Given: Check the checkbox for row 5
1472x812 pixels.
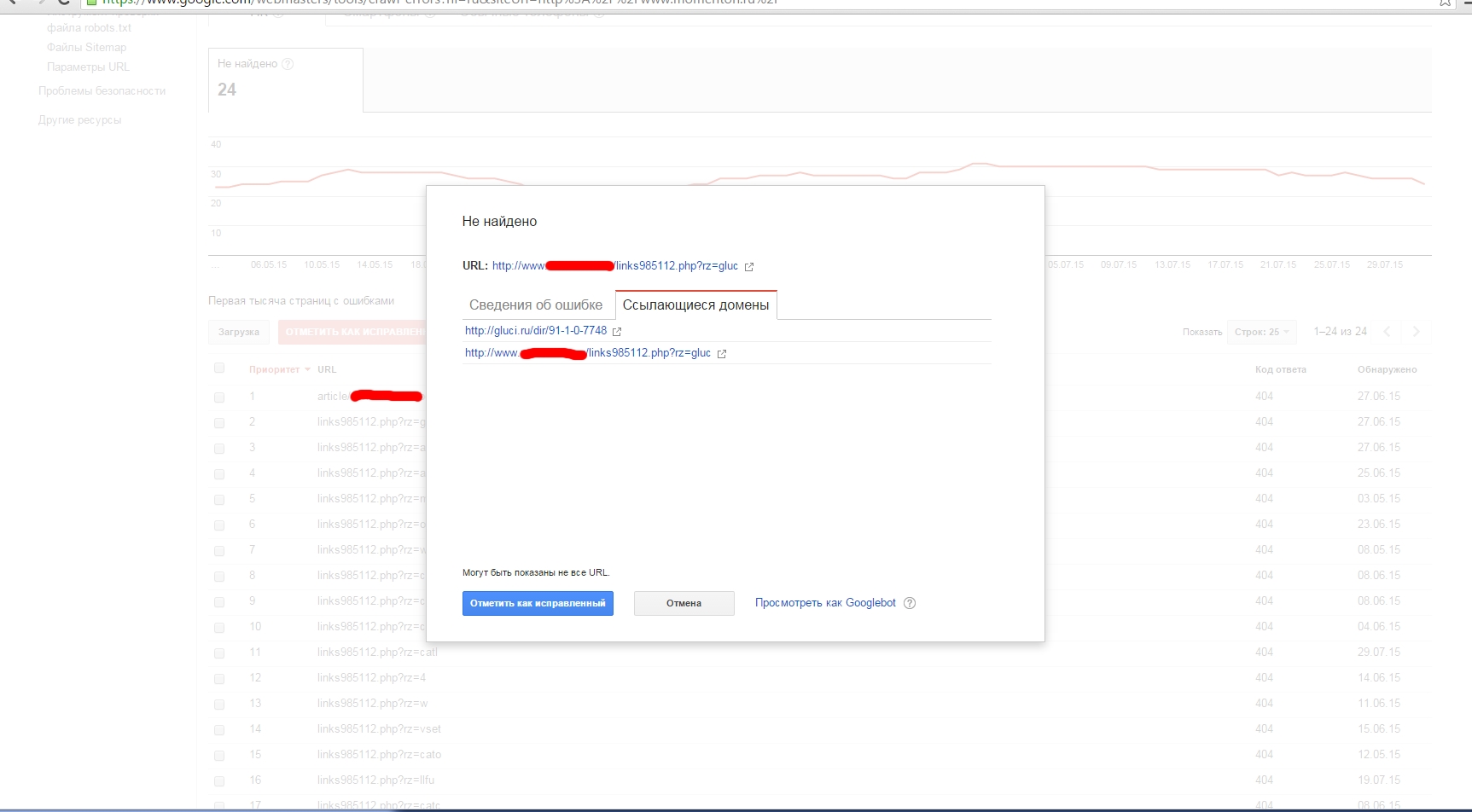Looking at the screenshot, I should [219, 500].
